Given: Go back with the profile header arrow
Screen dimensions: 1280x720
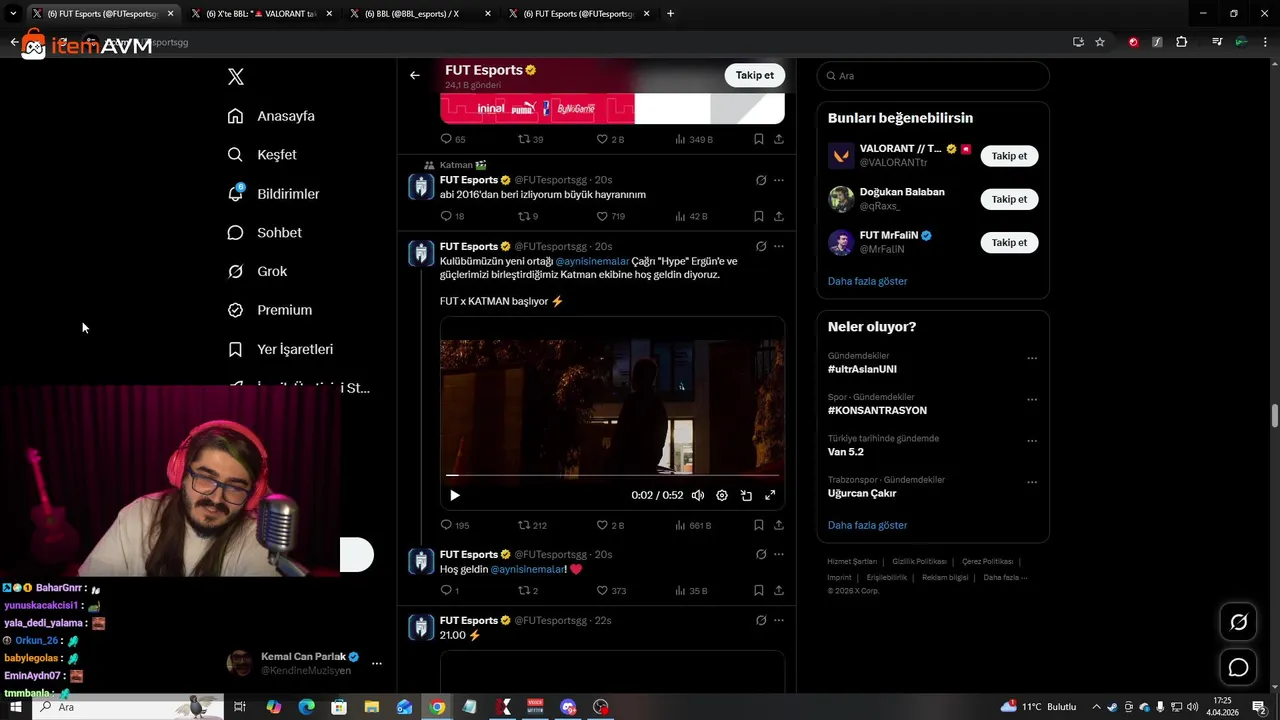Looking at the screenshot, I should pyautogui.click(x=414, y=75).
